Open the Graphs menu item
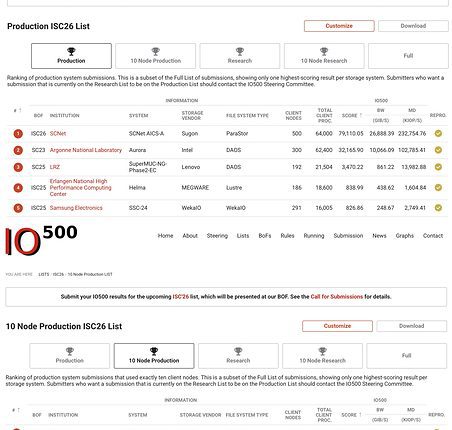The height and width of the screenshot is (430, 452). coord(405,236)
